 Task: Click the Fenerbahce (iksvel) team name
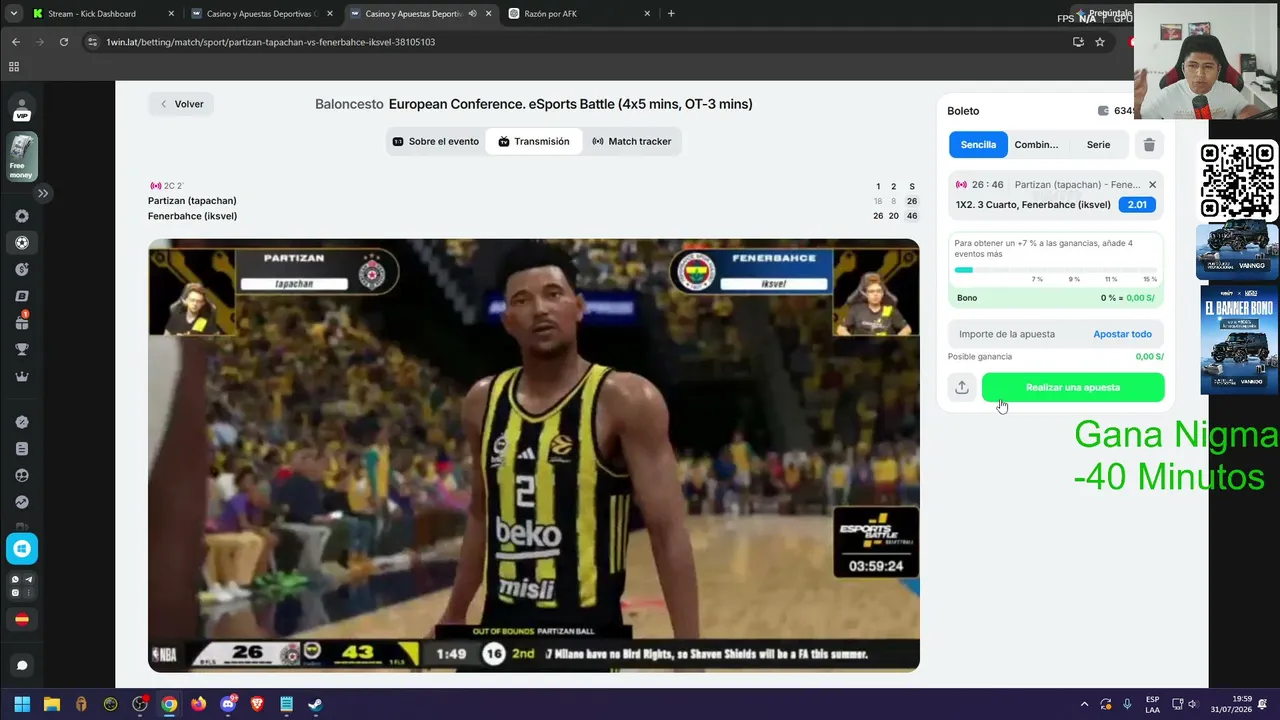pyautogui.click(x=192, y=216)
